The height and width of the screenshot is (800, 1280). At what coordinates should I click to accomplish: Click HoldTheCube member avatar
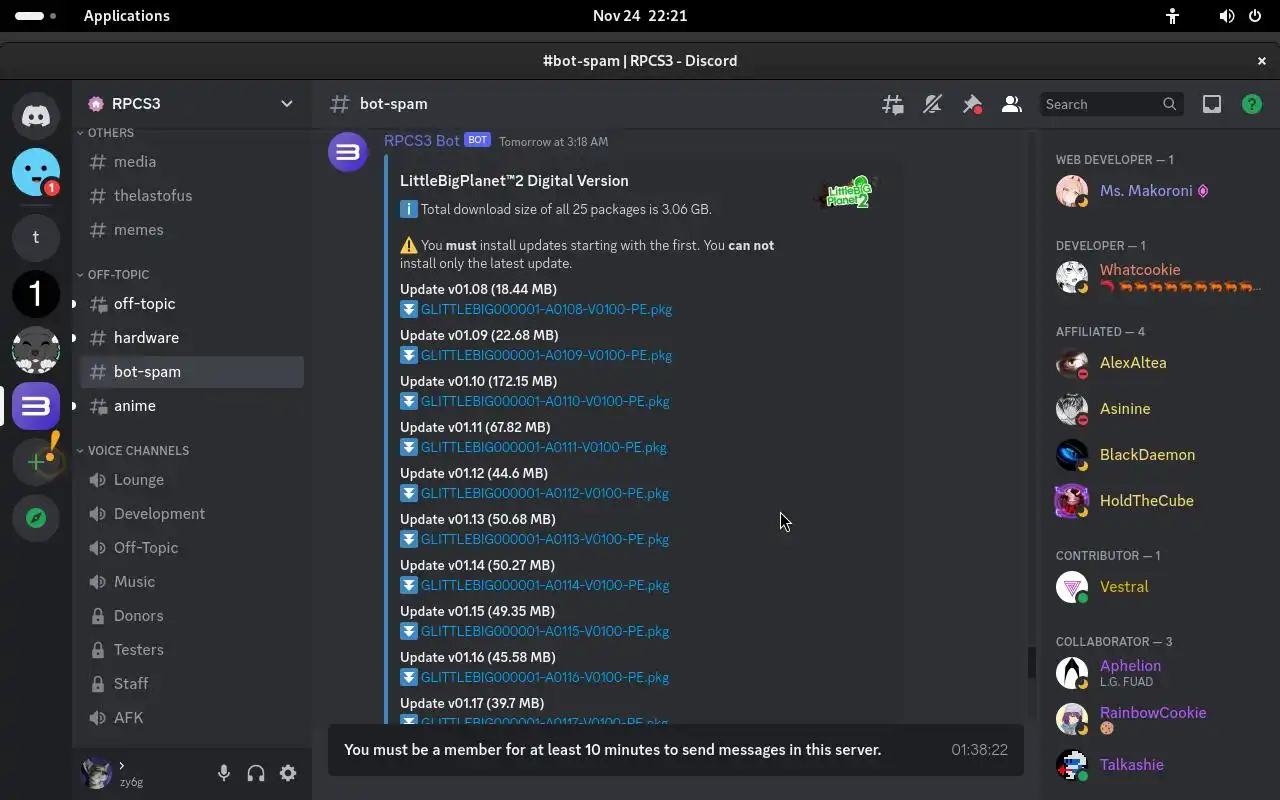[x=1072, y=501]
